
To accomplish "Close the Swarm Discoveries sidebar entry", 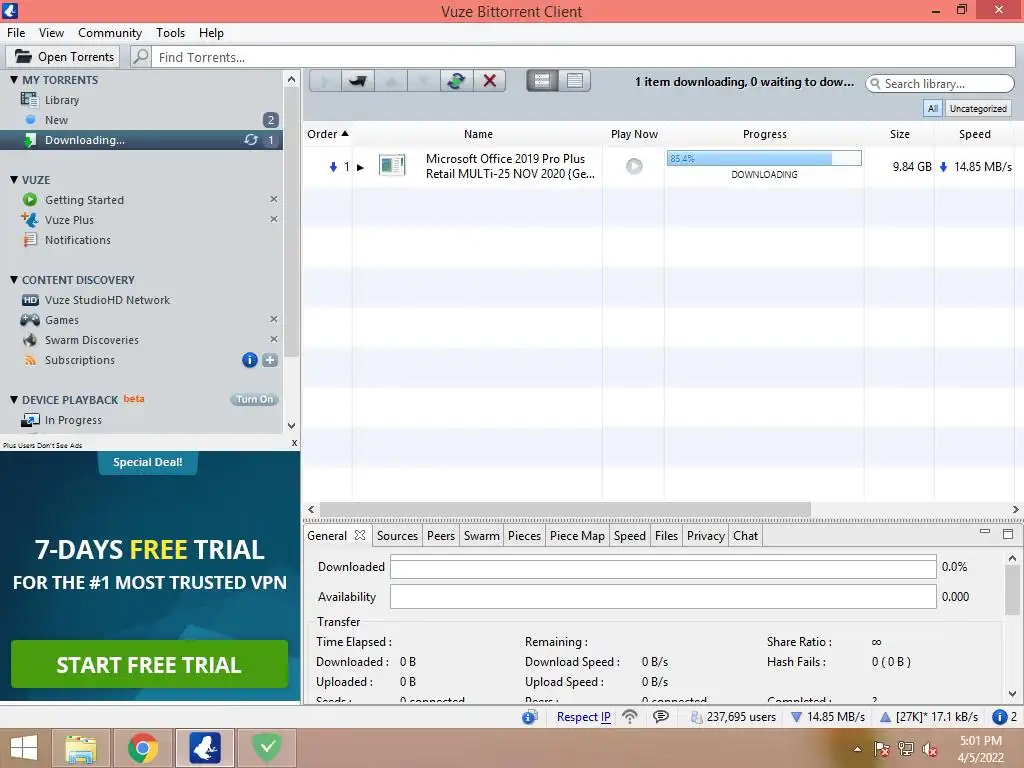I will point(274,339).
